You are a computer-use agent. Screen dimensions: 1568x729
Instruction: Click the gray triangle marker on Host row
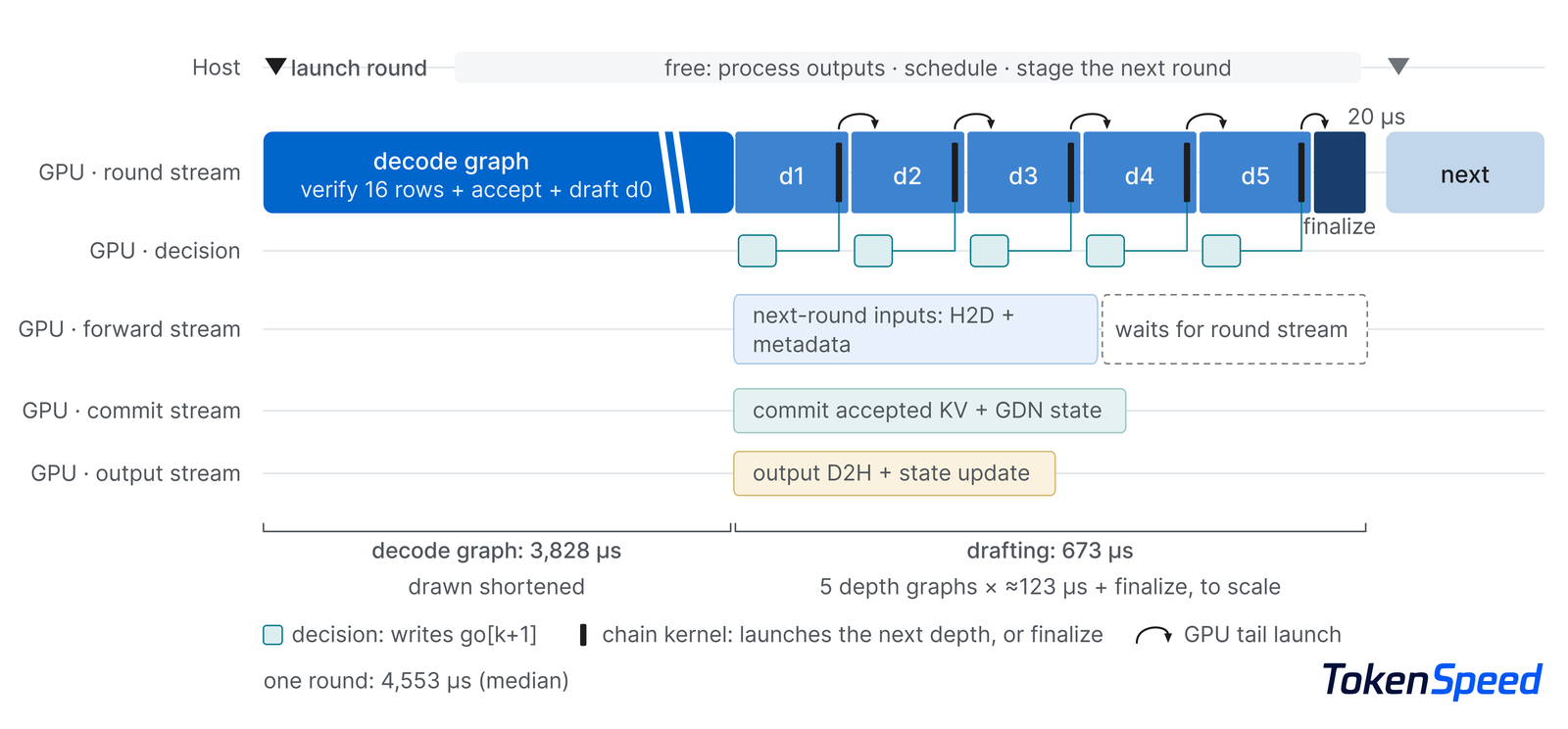(x=1398, y=67)
